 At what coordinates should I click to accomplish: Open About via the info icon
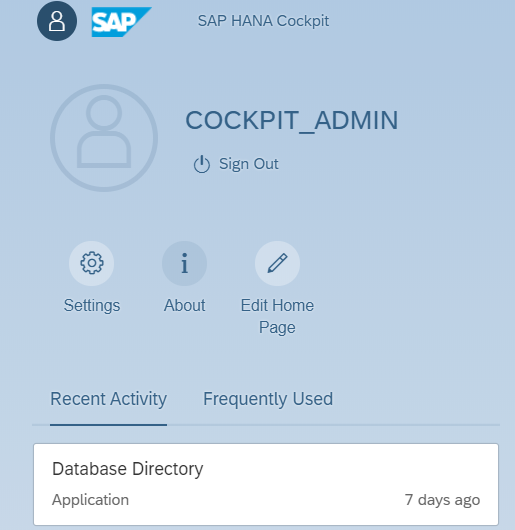pyautogui.click(x=185, y=263)
